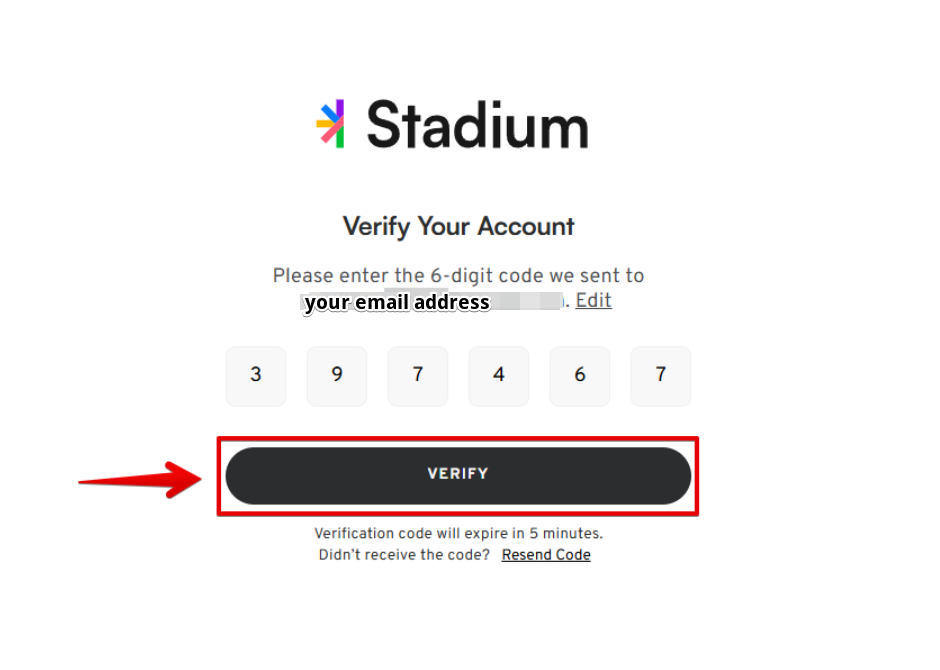This screenshot has width=940, height=670.
Task: Click the red arrow pointing at Verify
Action: pos(140,479)
